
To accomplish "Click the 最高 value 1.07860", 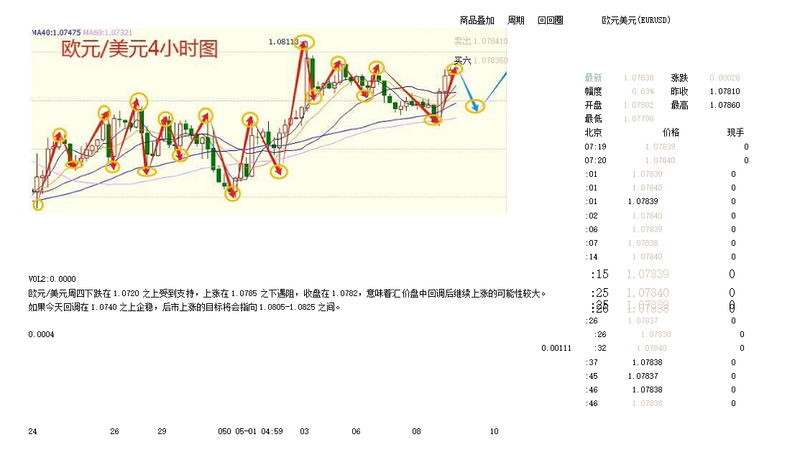I will (724, 105).
